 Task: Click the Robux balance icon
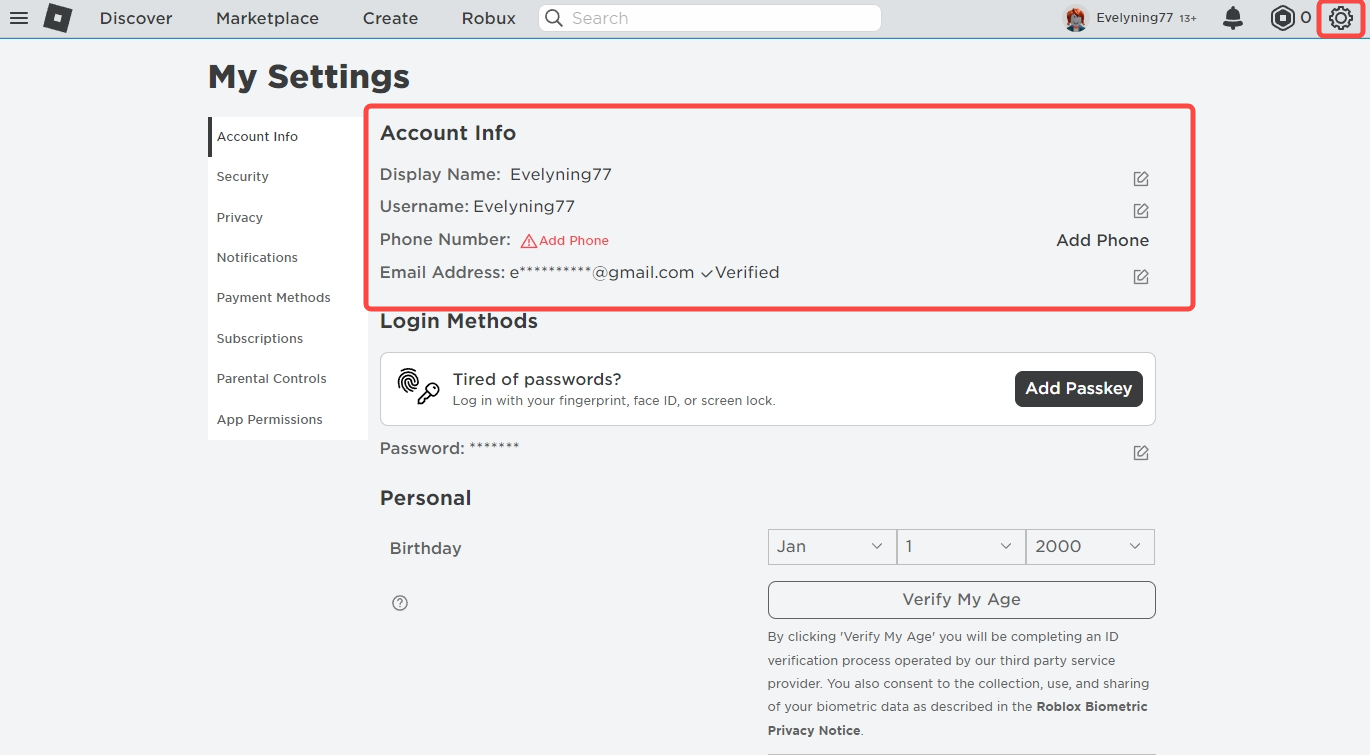point(1282,18)
